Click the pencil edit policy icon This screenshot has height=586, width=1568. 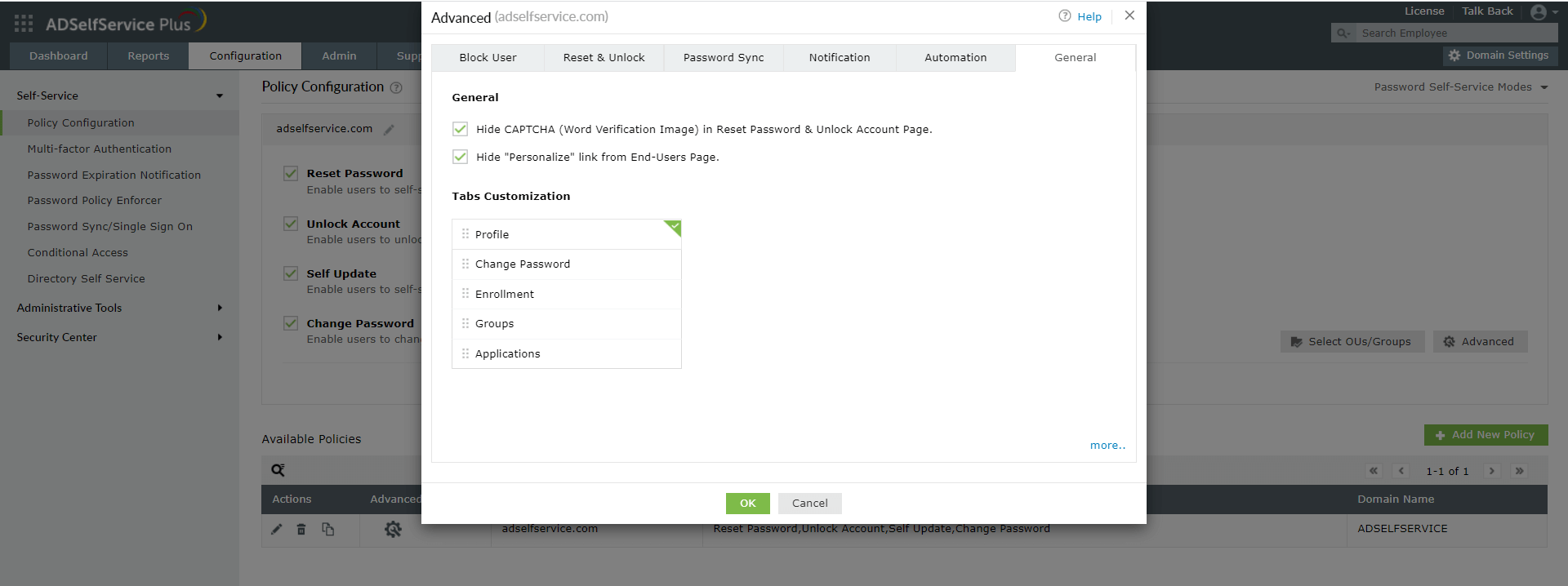[x=277, y=529]
